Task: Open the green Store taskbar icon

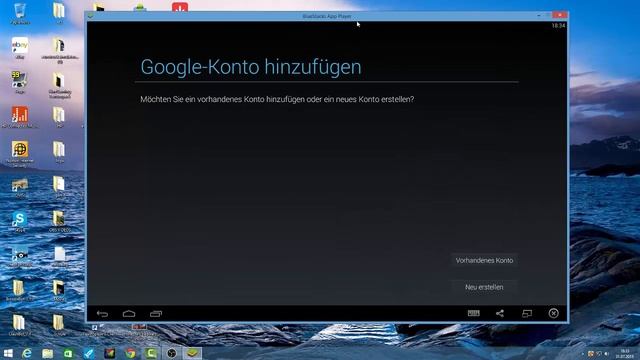Action: [x=68, y=353]
